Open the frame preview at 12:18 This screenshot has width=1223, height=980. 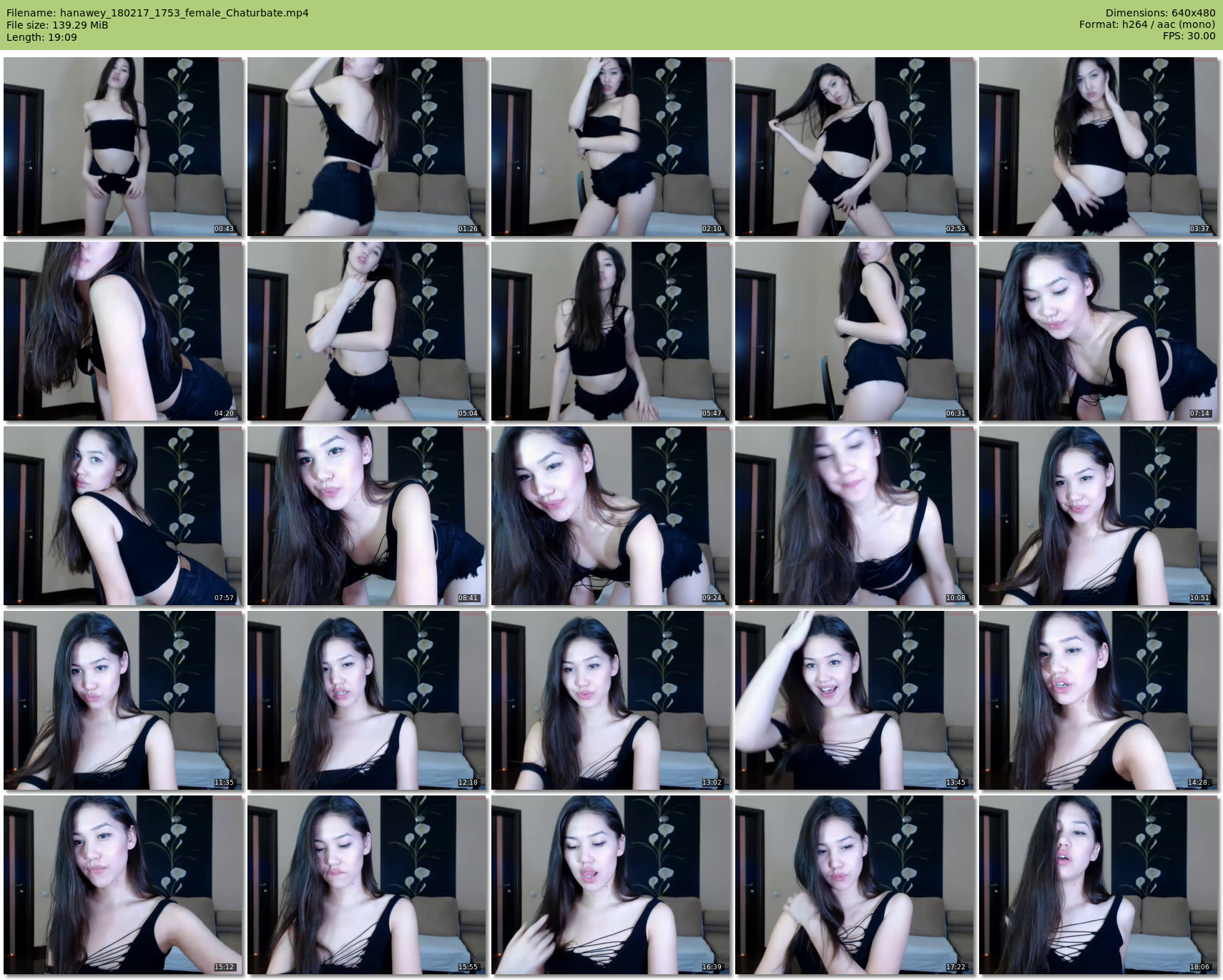coord(366,700)
